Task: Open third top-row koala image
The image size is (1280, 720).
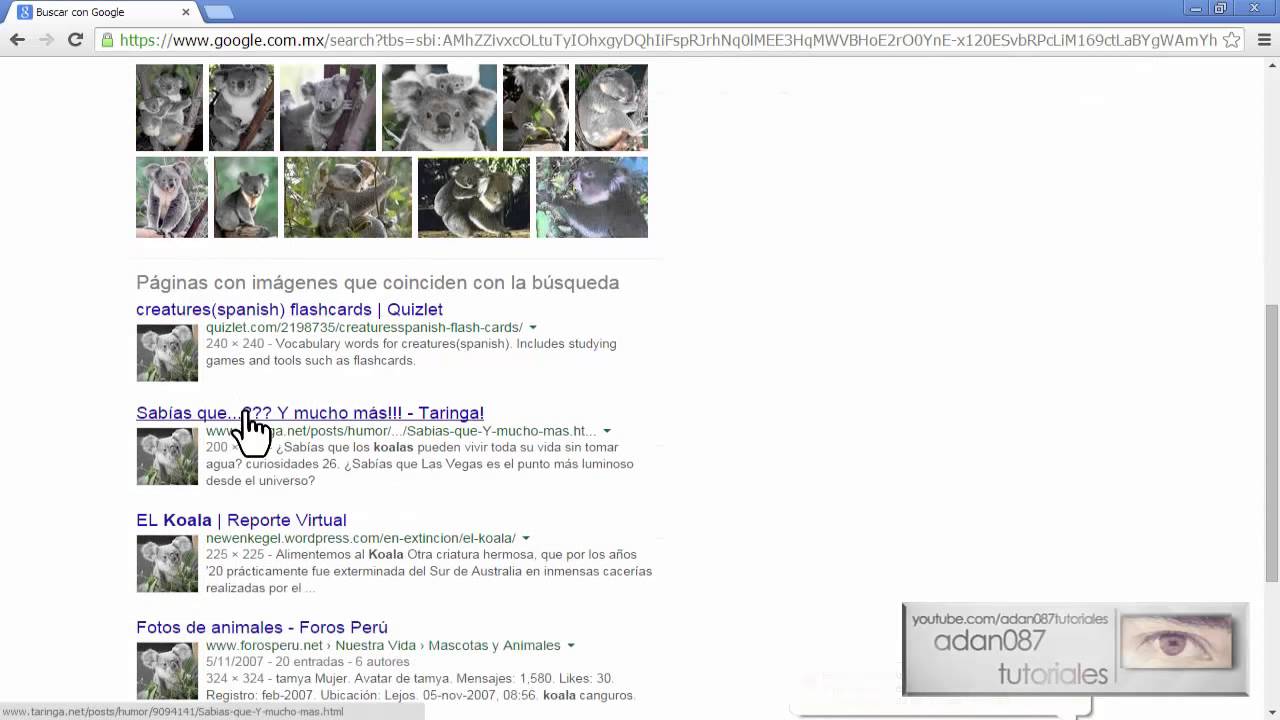Action: 328,108
